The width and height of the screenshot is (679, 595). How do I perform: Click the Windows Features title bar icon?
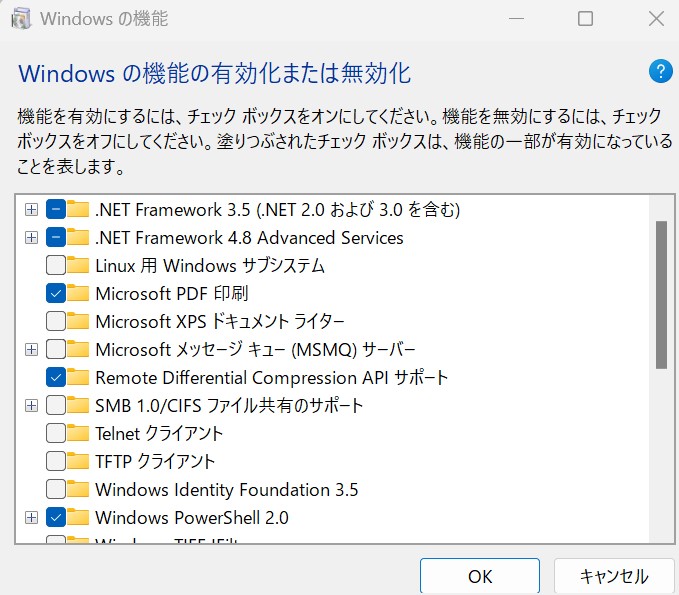(21, 18)
